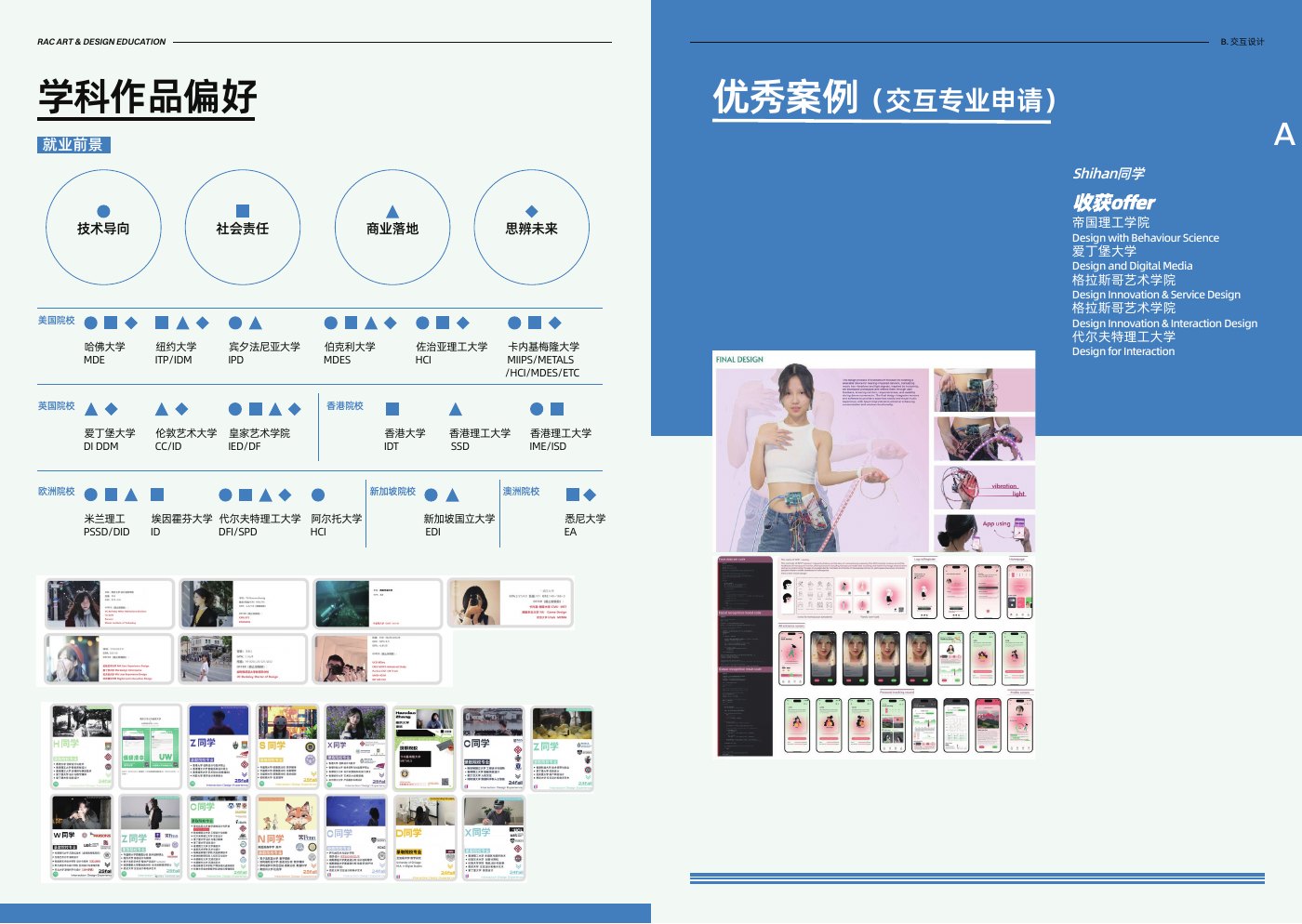Viewport: 1302px width, 924px height.
Task: Click the square icon above 社会责任
Action: [243, 211]
